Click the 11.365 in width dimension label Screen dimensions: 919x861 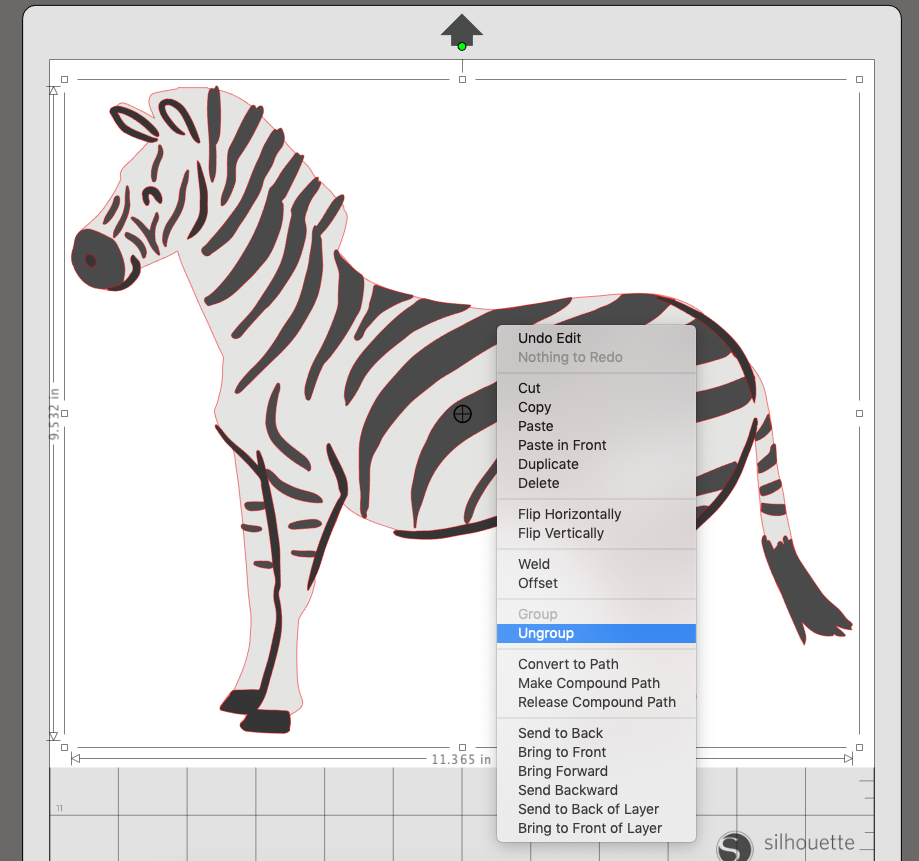click(x=461, y=759)
